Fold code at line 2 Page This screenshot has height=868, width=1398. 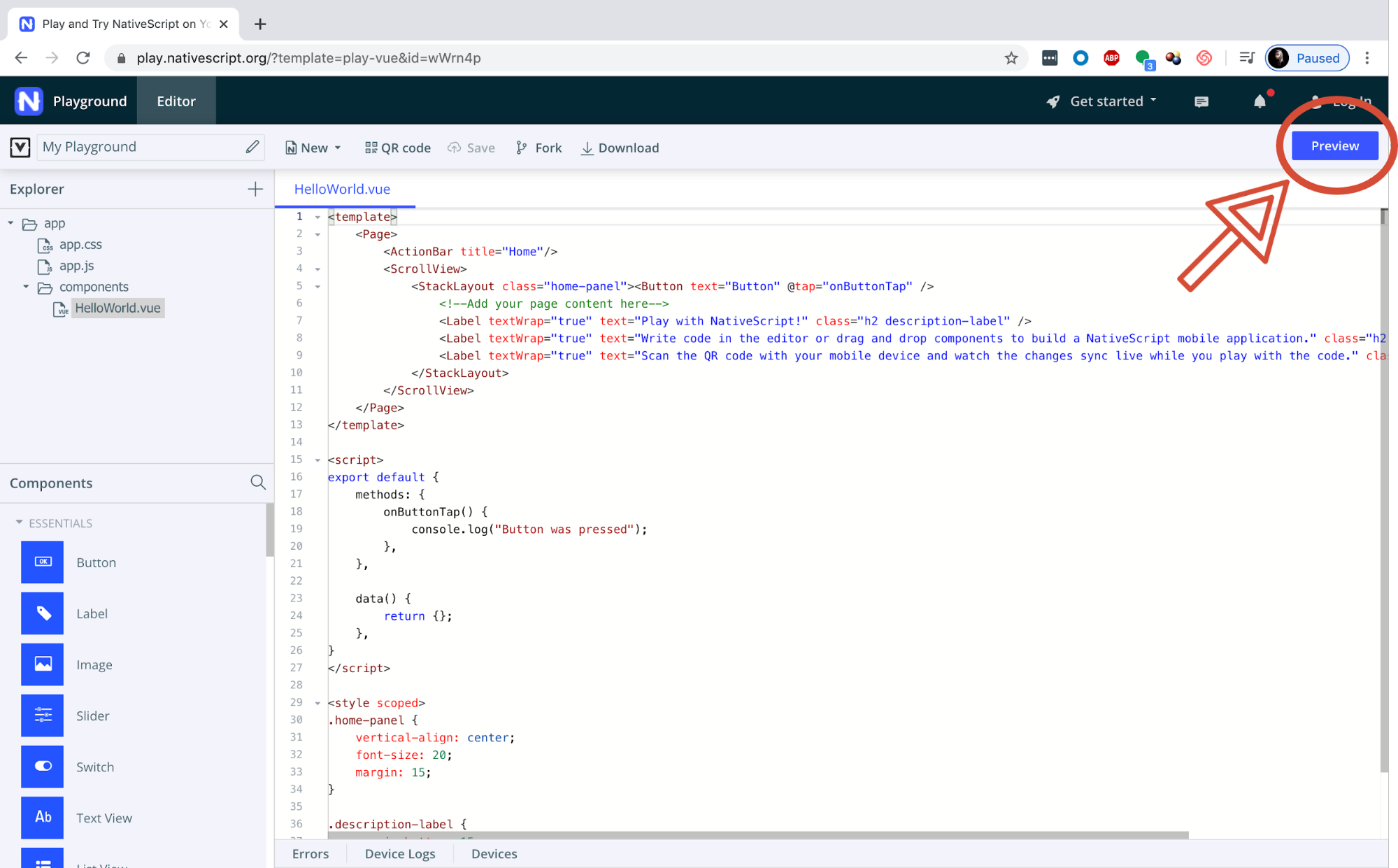point(318,234)
